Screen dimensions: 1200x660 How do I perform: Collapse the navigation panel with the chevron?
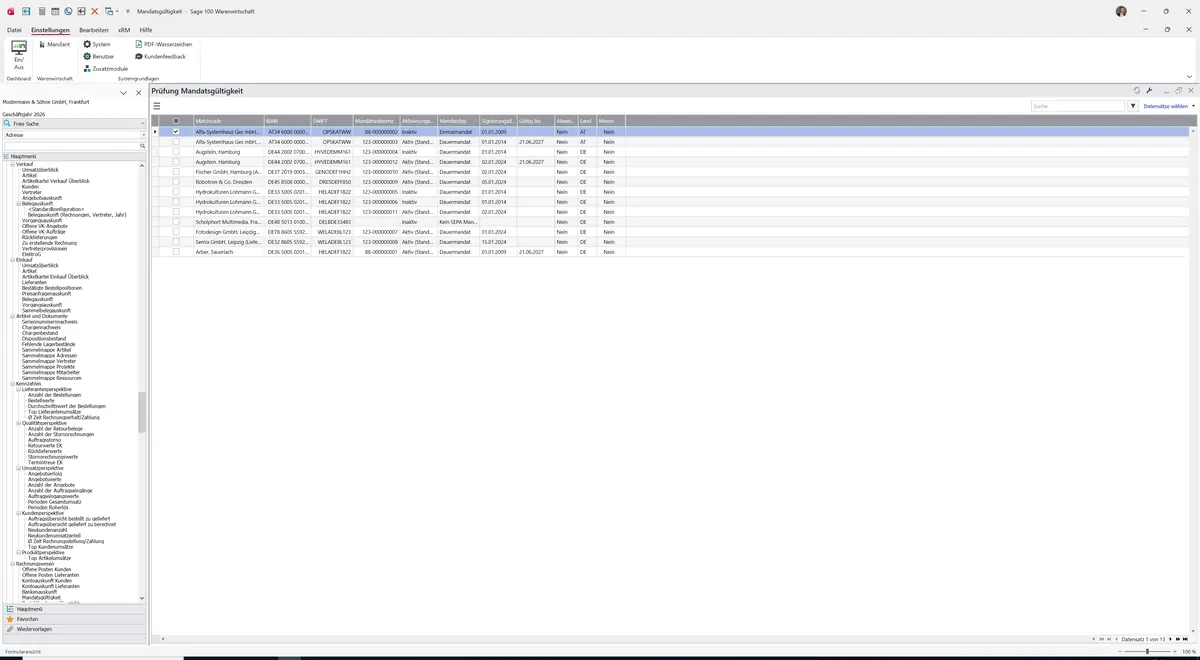(123, 93)
